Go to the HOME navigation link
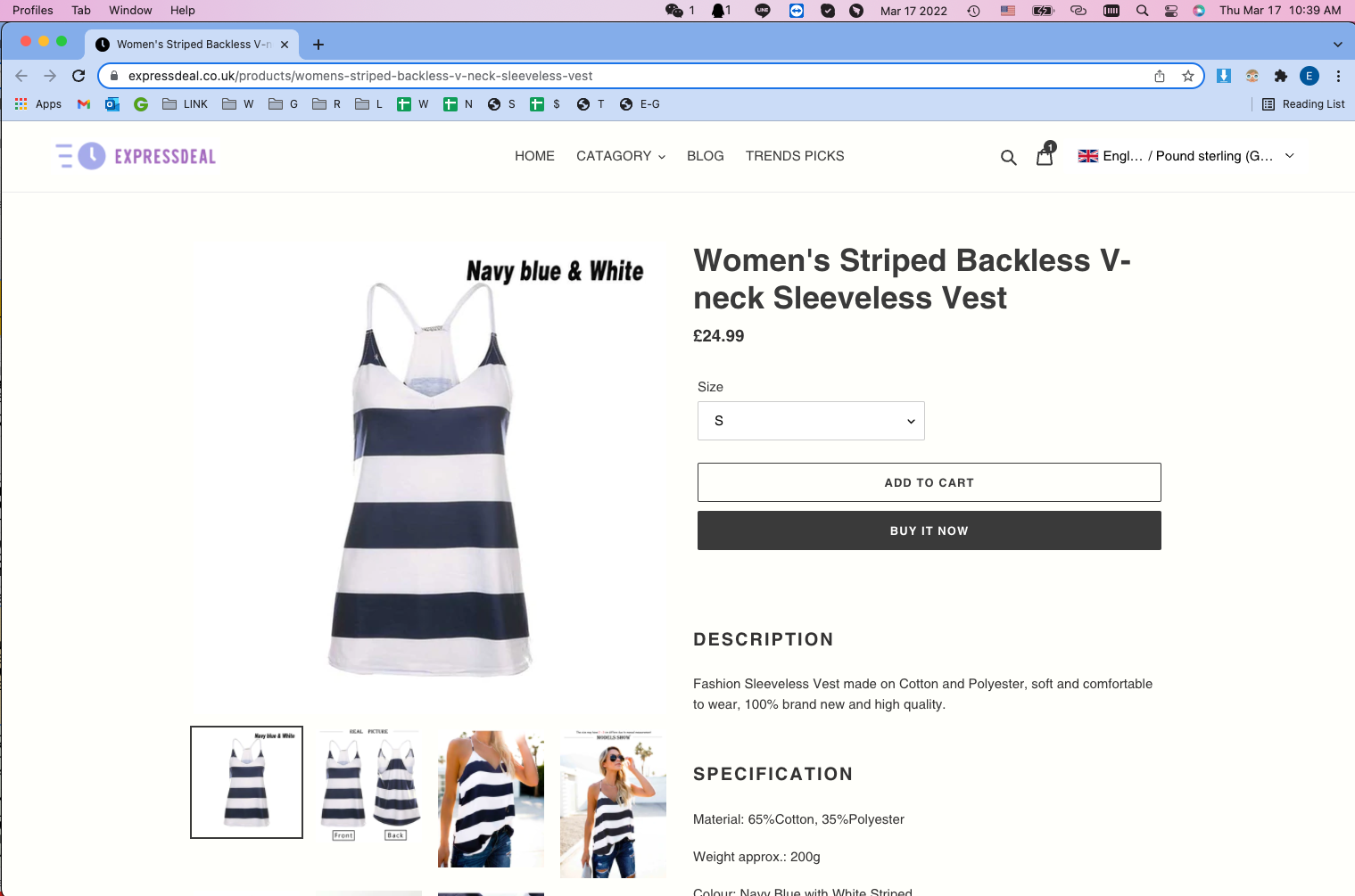This screenshot has height=896, width=1355. 534,156
